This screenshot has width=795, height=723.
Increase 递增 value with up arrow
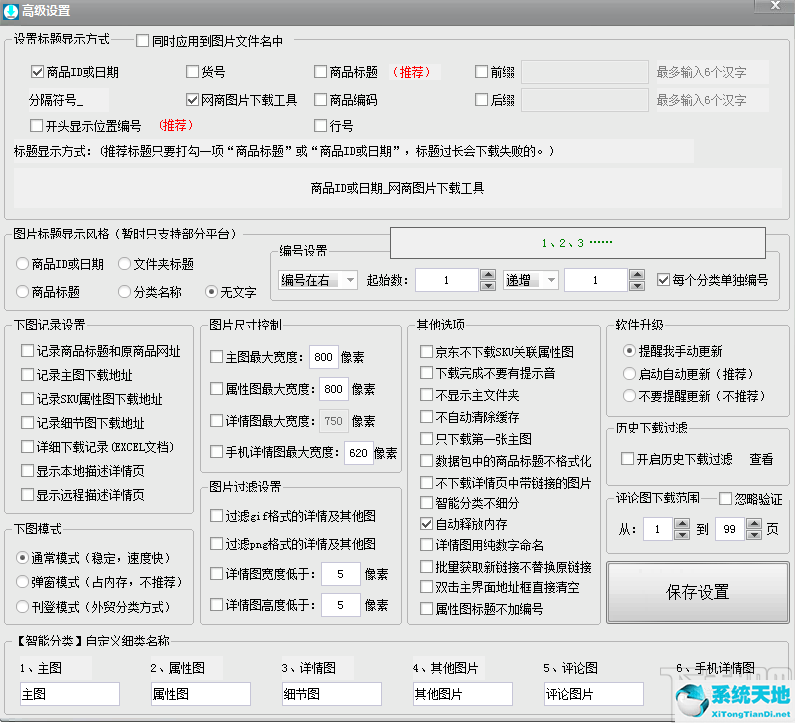click(637, 274)
